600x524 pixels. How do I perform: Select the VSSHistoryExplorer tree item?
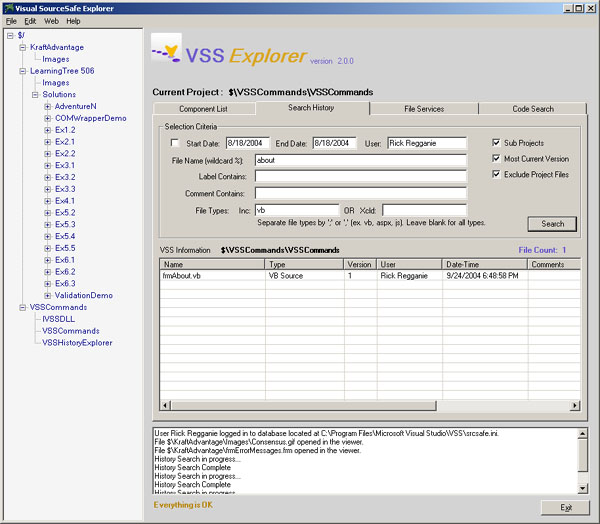coord(77,343)
